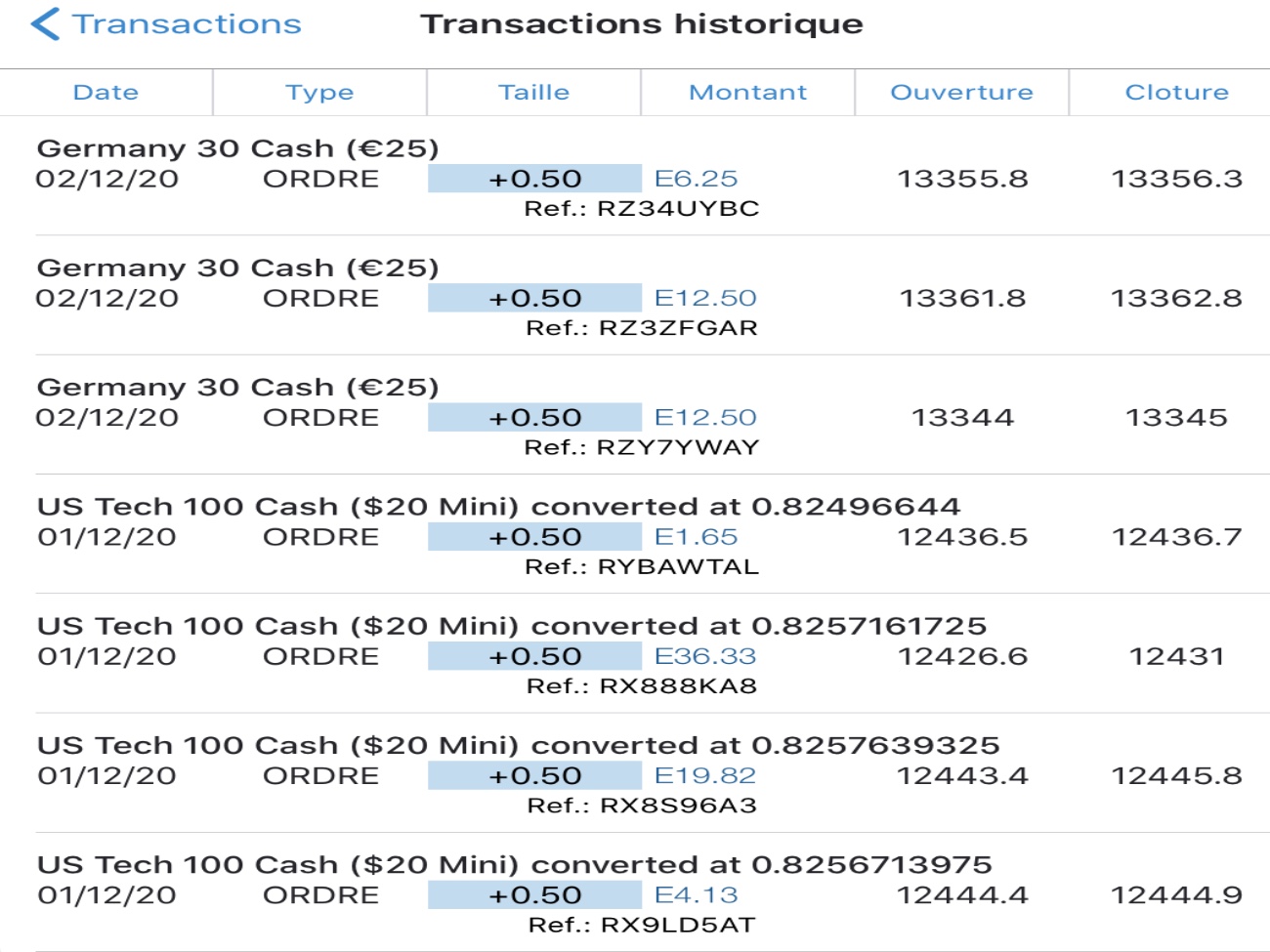Tap the E4.13 amount link
This screenshot has width=1270, height=952.
tap(696, 894)
